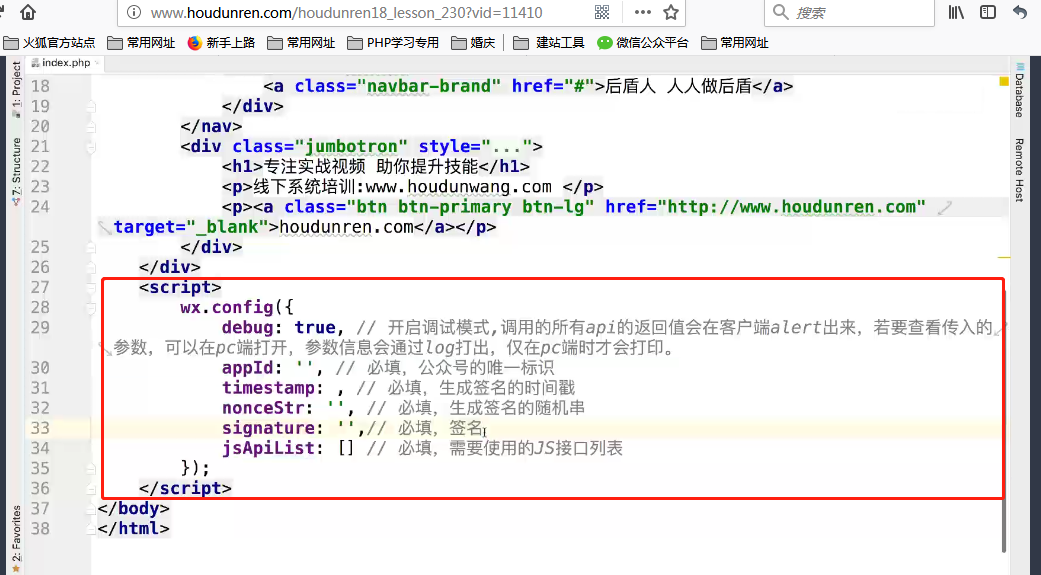
Task: Click the soft-wrap icon ending line 29
Action: pyautogui.click(x=1001, y=328)
